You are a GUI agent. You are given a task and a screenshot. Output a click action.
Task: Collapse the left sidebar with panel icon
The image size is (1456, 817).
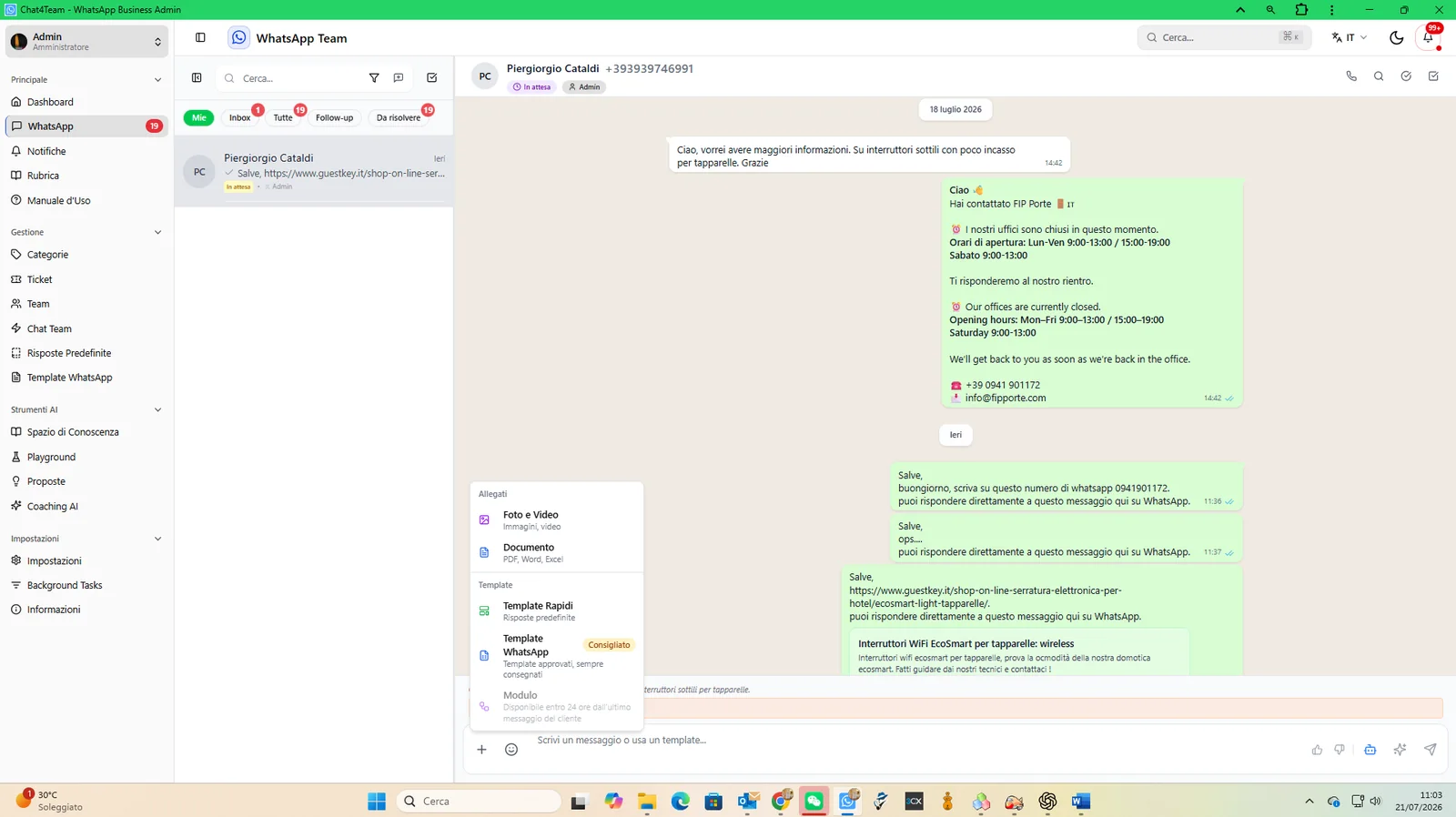click(x=200, y=38)
